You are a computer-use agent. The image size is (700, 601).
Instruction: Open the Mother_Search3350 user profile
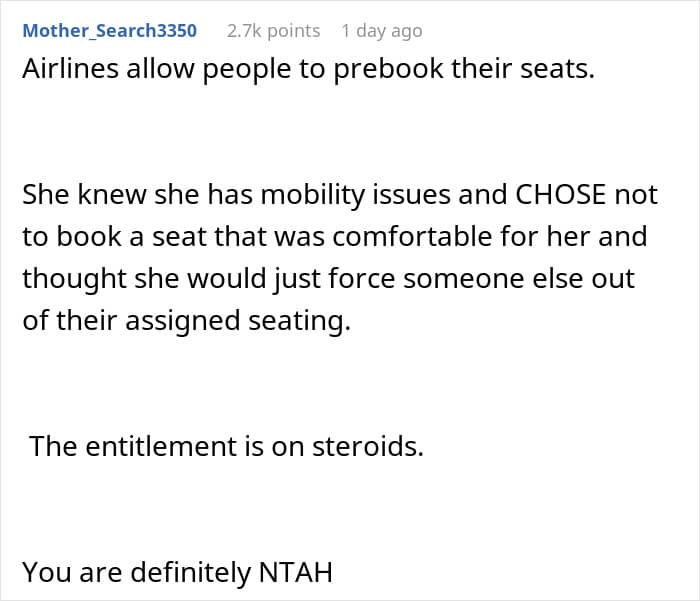[x=109, y=31]
